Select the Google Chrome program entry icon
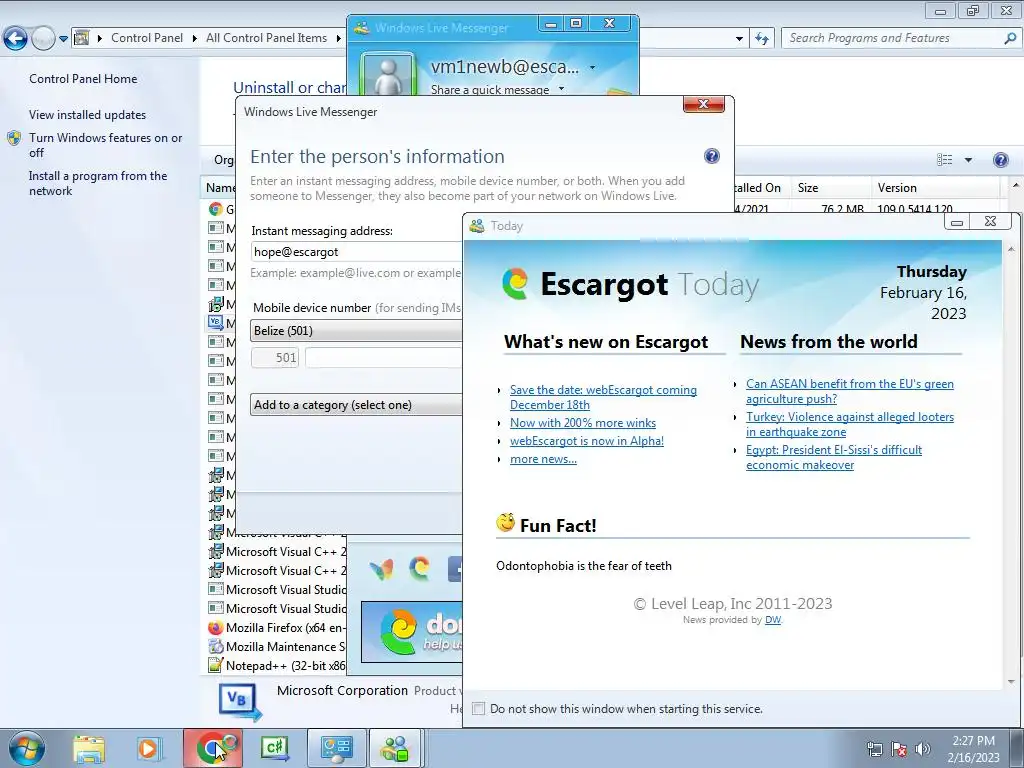 pos(216,209)
